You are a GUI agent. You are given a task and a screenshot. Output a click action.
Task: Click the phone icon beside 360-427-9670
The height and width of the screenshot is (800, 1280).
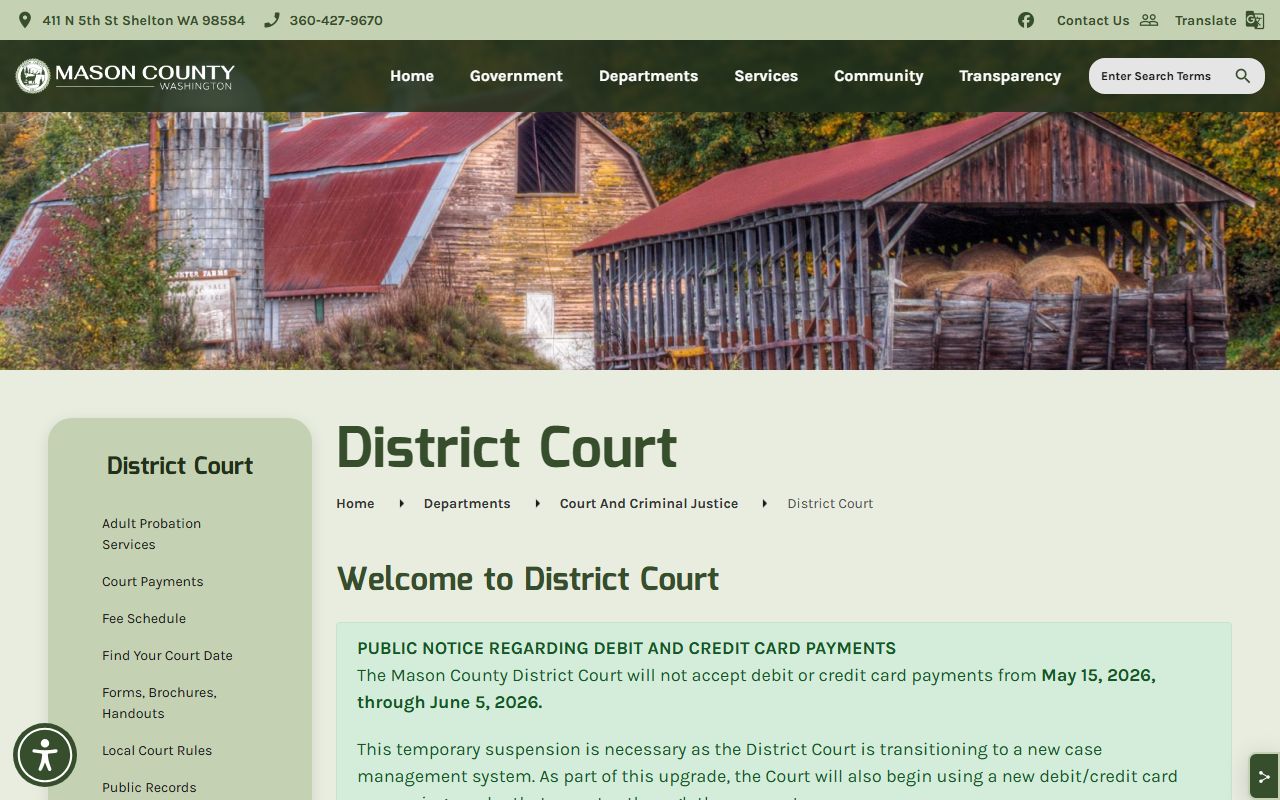click(271, 20)
